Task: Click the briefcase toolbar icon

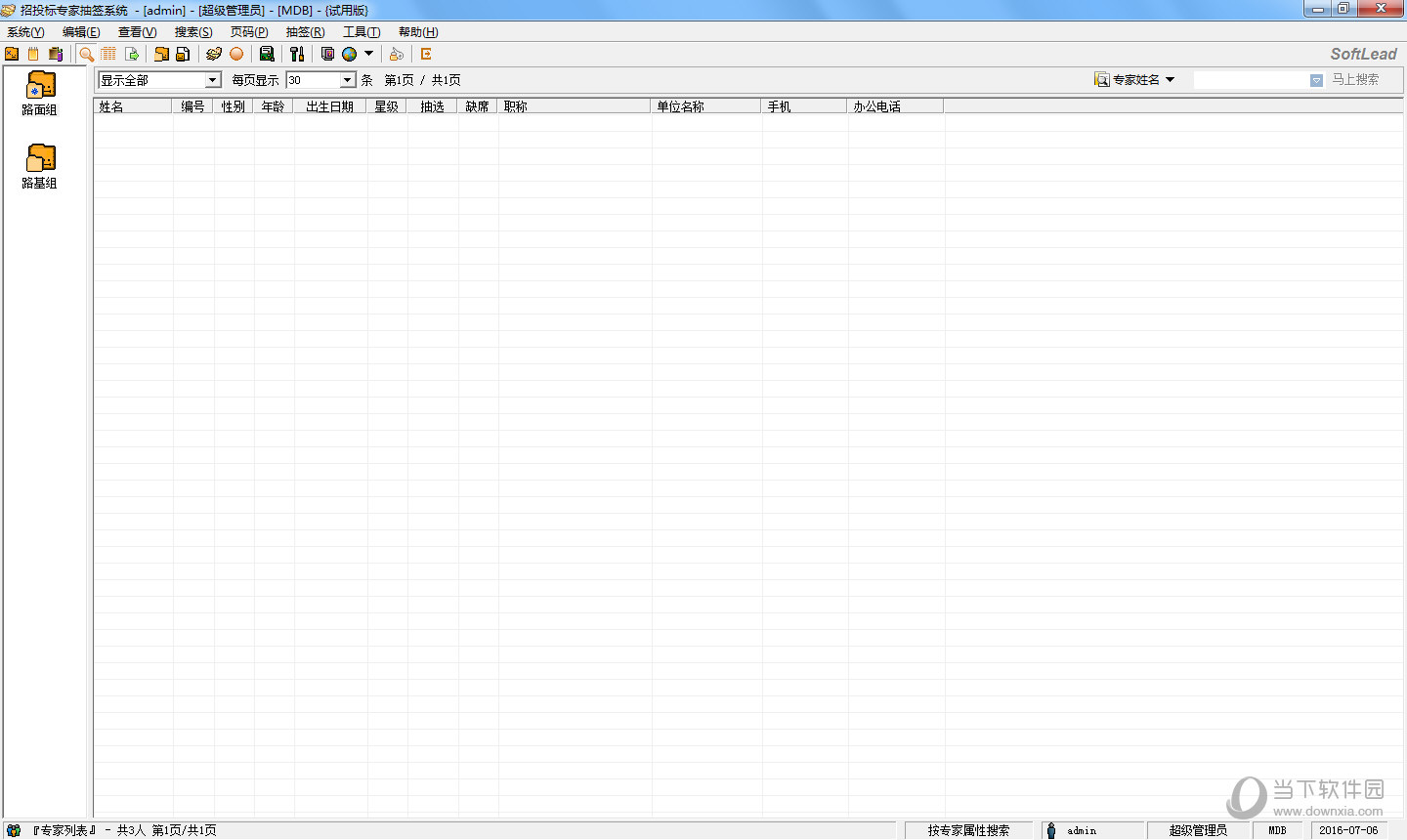Action: coord(56,54)
